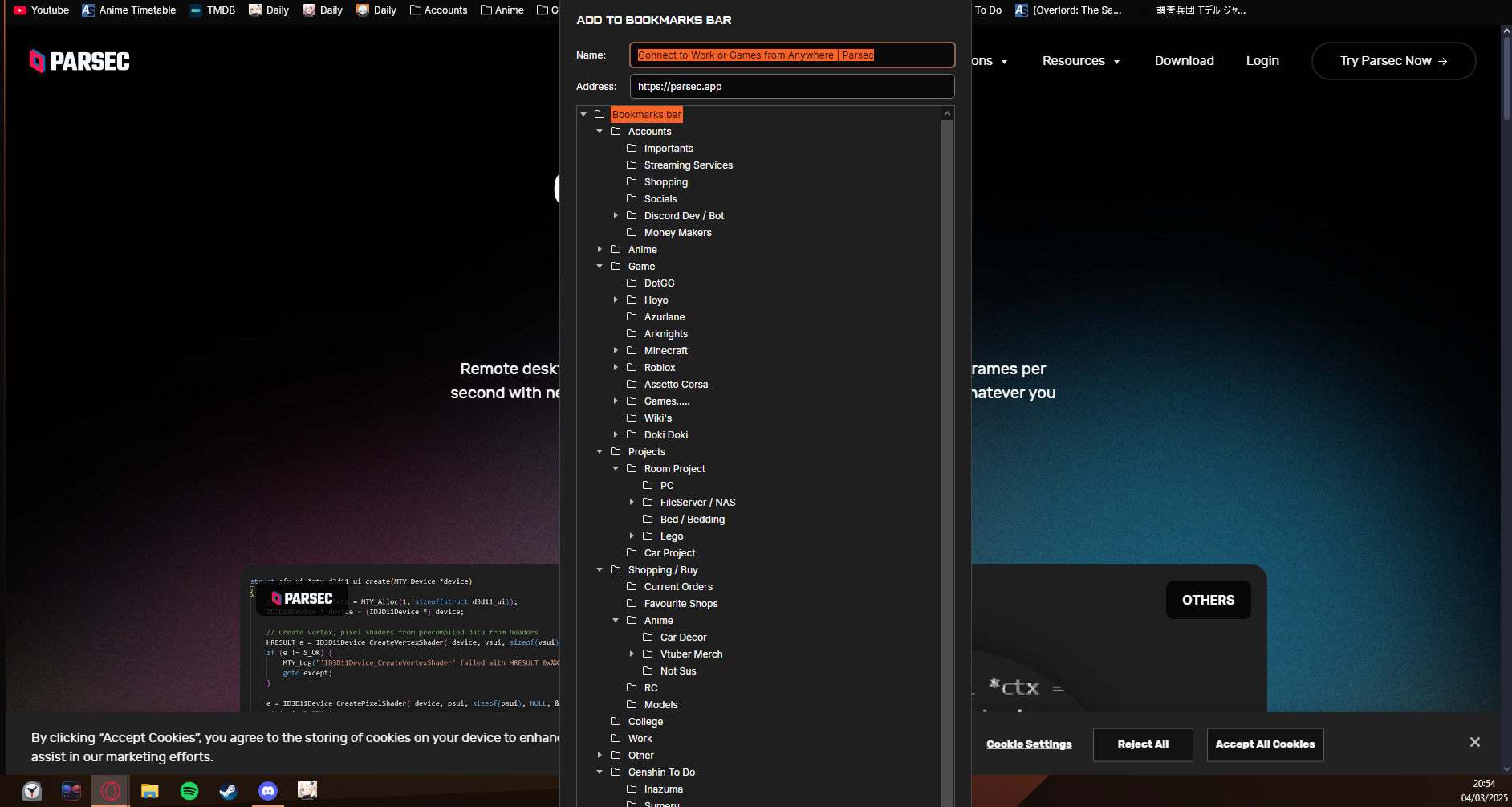Click the Parsec logo on website

79,61
